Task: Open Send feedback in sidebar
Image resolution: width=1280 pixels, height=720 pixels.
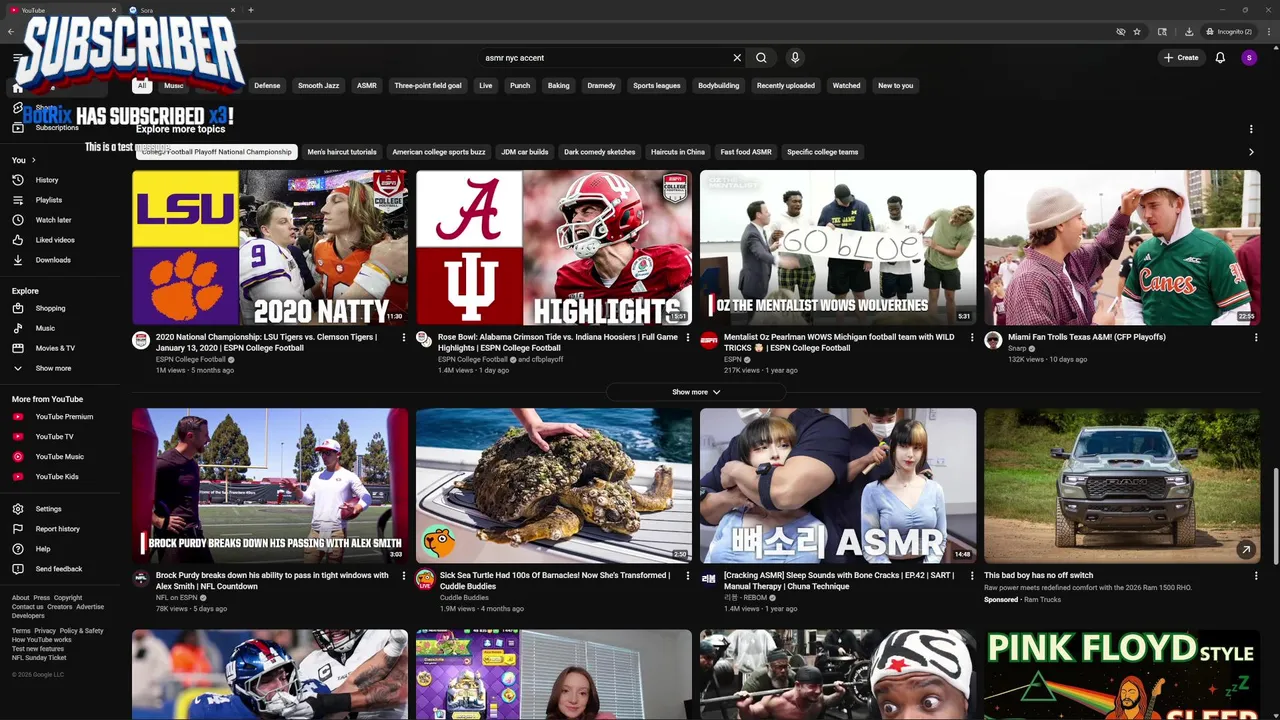Action: [59, 569]
